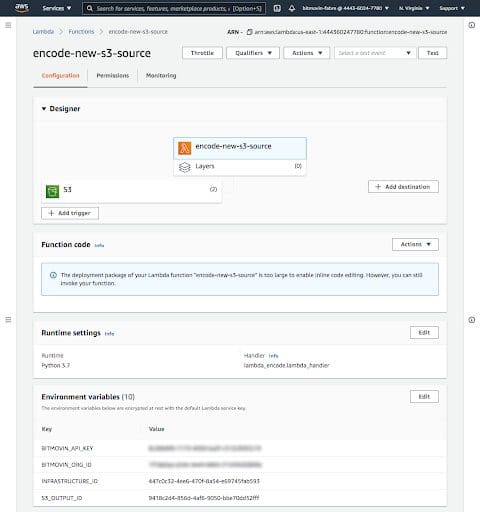Screen dimensions: 480x512
Task: Collapse the Designer section
Action: [44, 109]
